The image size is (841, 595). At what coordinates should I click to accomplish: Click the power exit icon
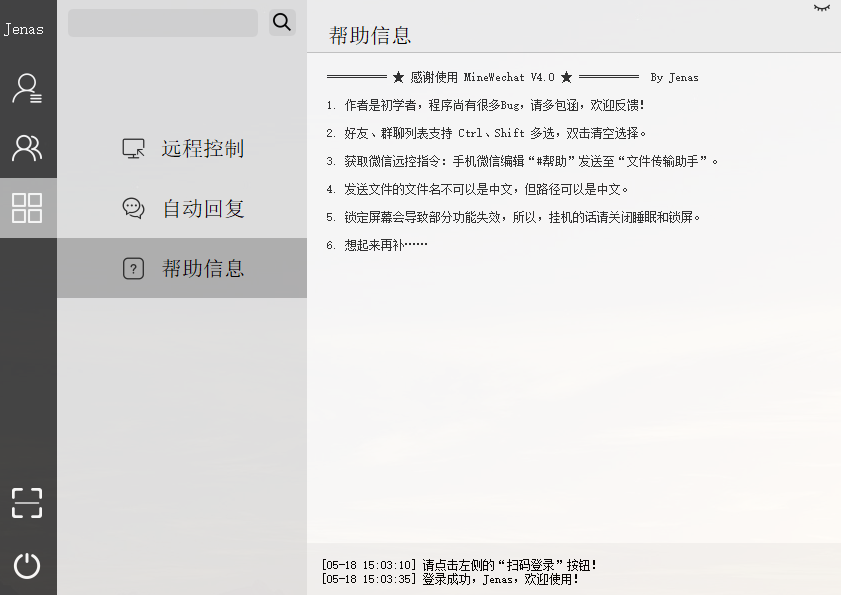click(x=27, y=565)
